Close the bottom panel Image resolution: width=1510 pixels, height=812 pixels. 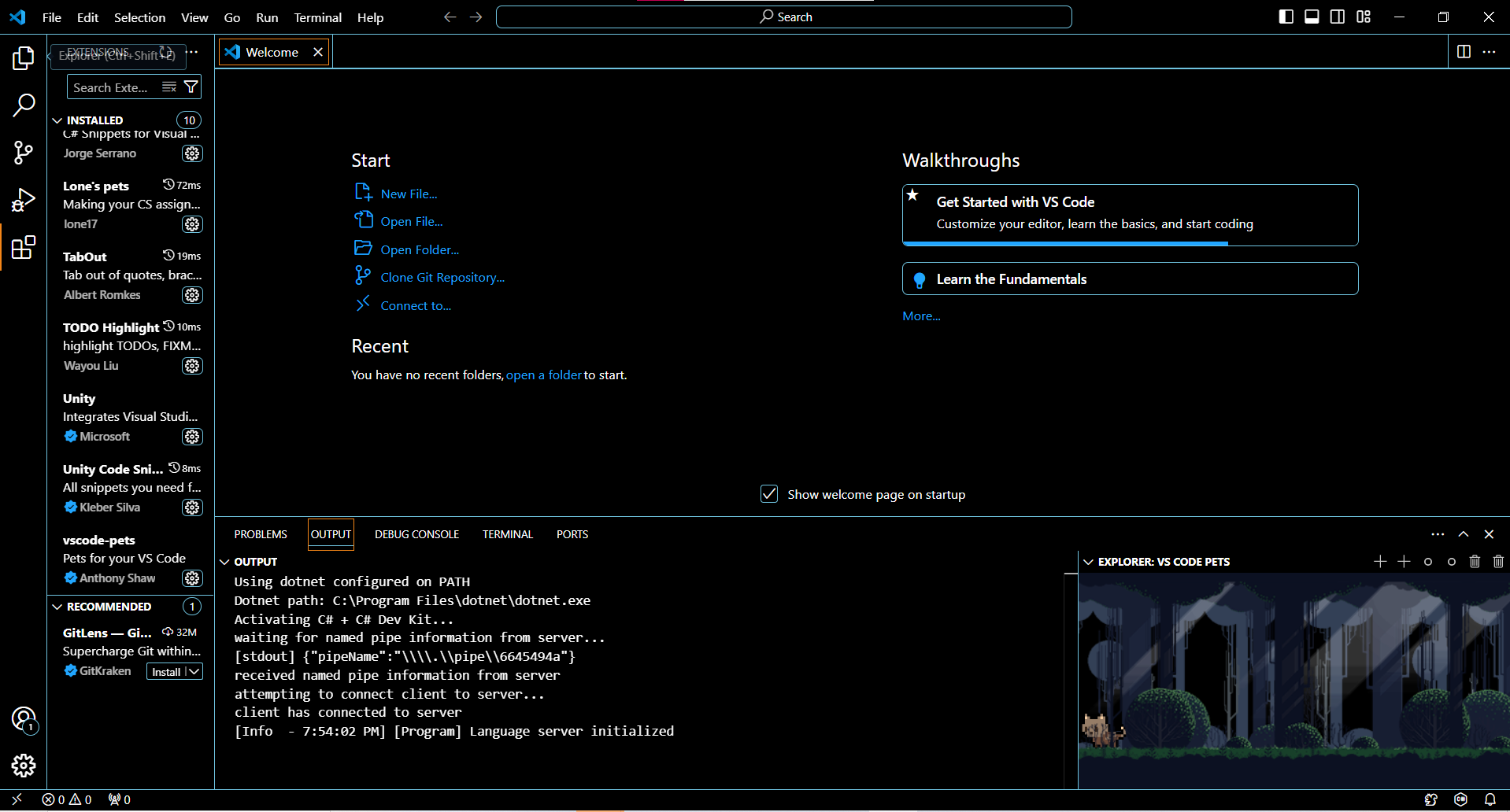click(1489, 534)
